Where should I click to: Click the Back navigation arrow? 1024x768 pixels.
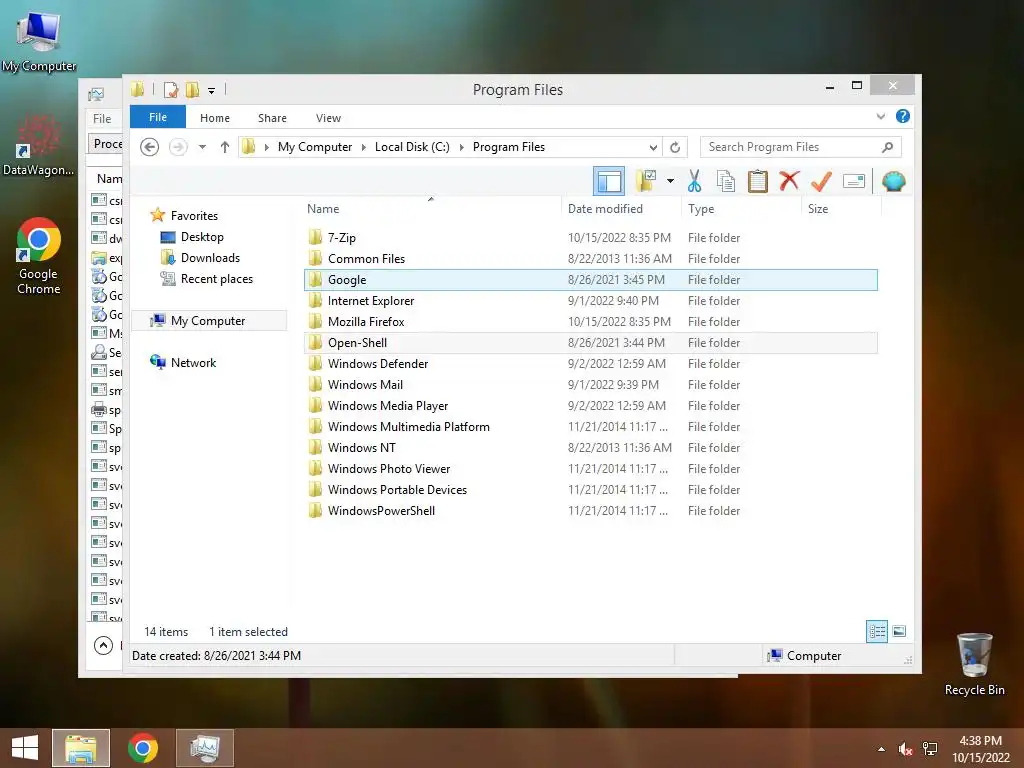pos(150,147)
